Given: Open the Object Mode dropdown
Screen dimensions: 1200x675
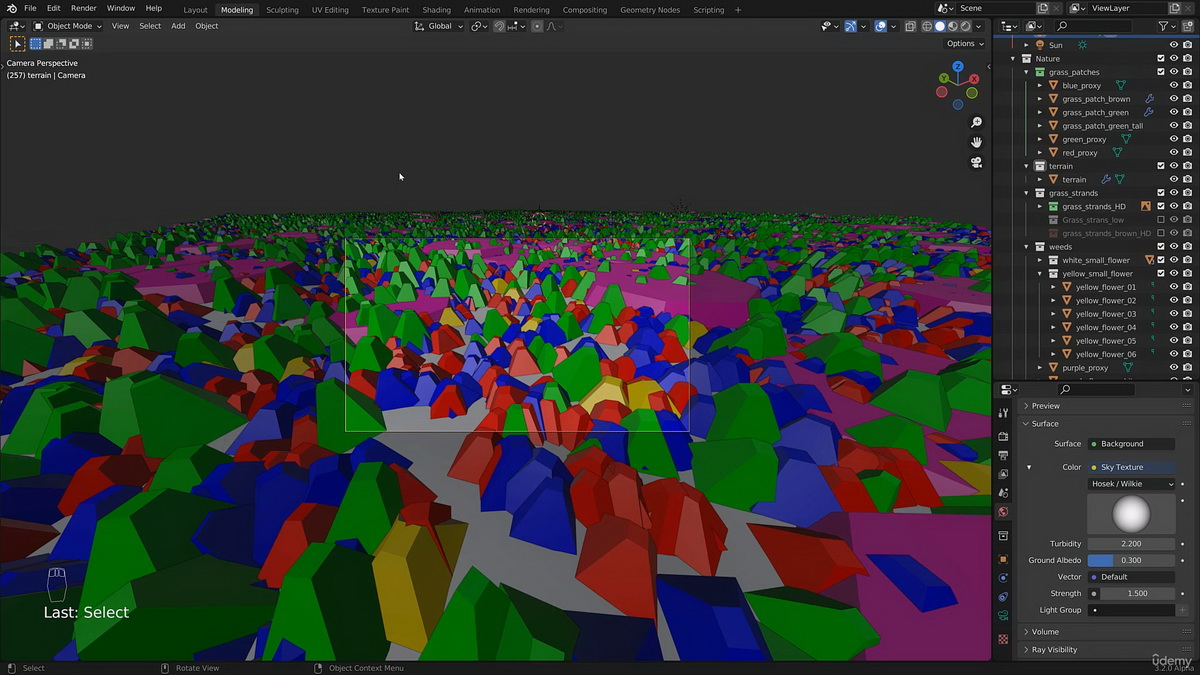Looking at the screenshot, I should coord(68,26).
